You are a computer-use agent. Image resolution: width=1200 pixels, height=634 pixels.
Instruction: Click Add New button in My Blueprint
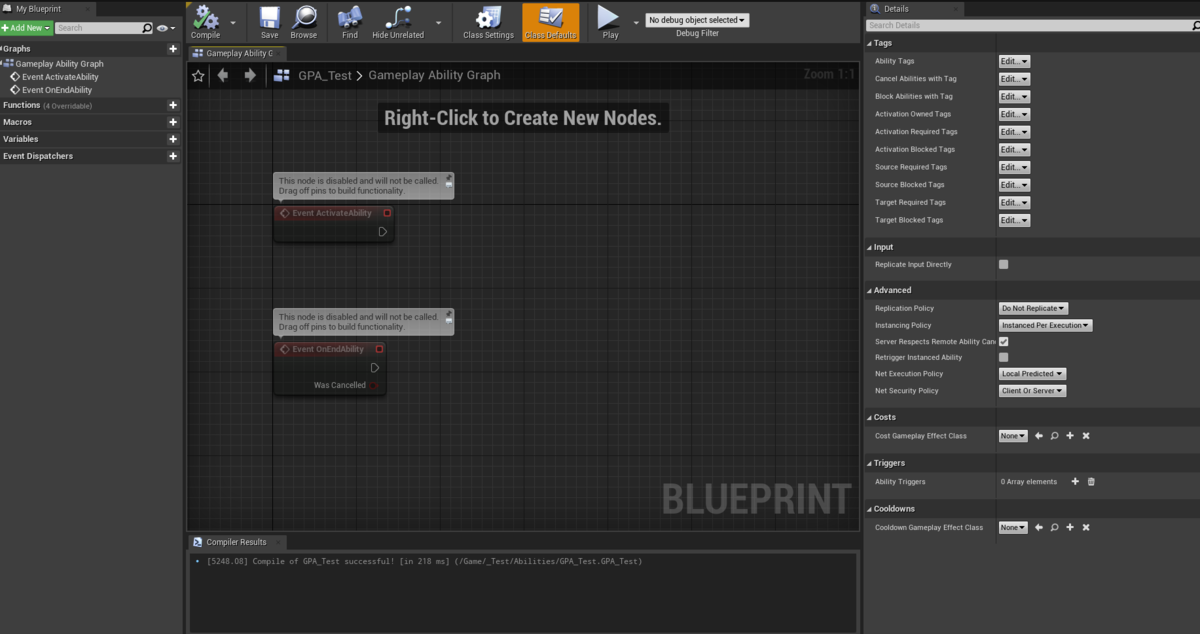point(26,28)
